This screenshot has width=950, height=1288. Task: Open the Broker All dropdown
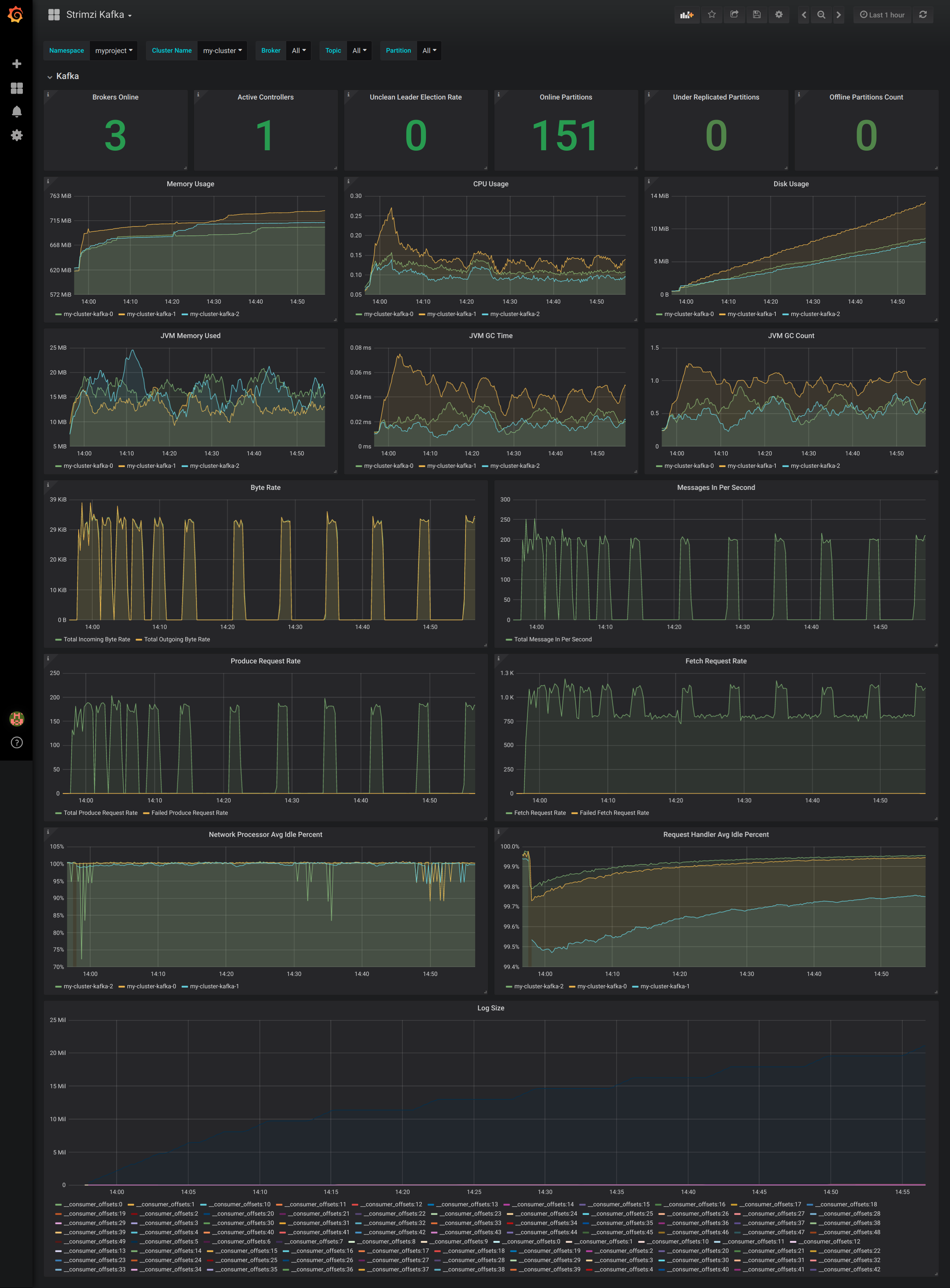pyautogui.click(x=299, y=51)
